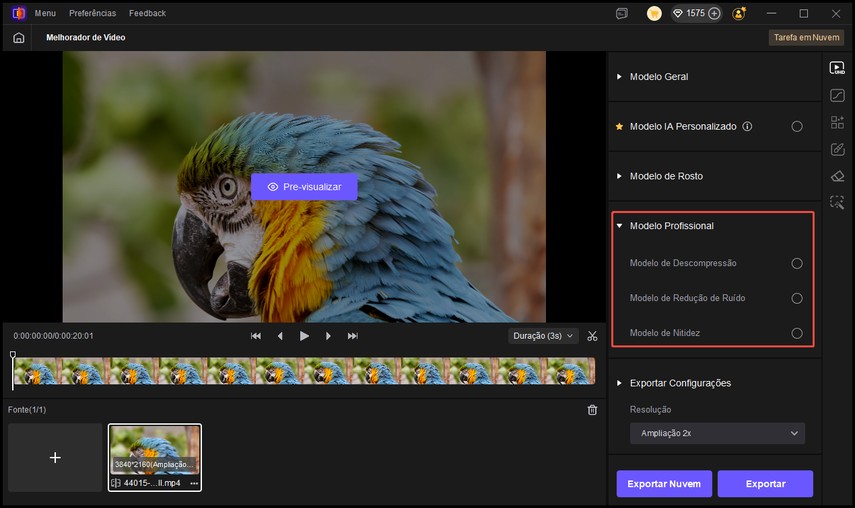Select Modelo de Descompressão radio button
Viewport: 855px width, 508px height.
point(797,263)
